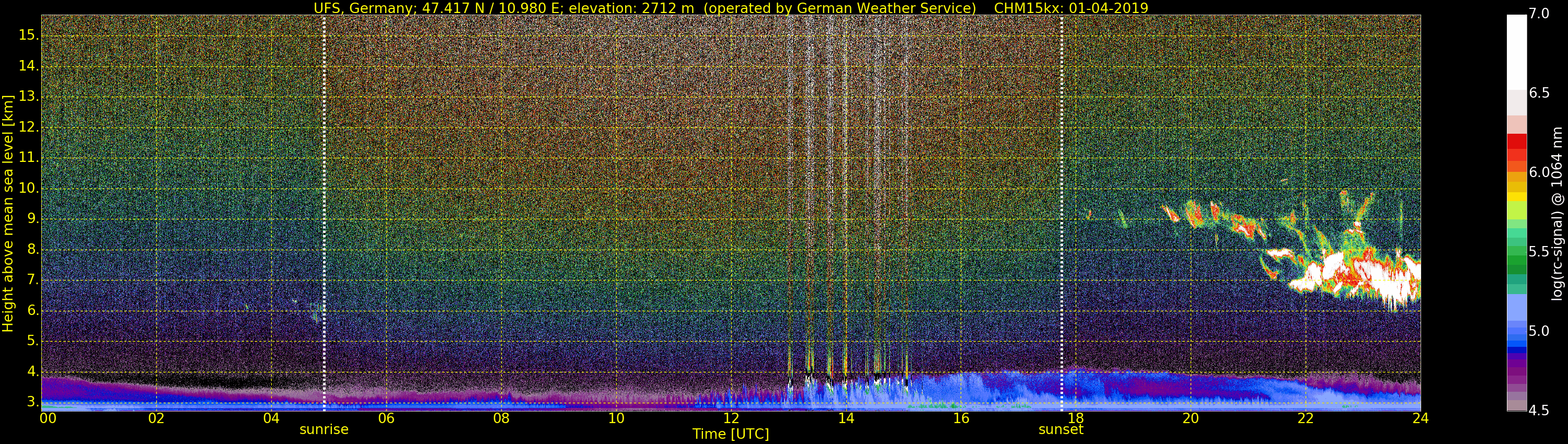The height and width of the screenshot is (444, 1568).
Task: Click the time axis tick '00'
Action: click(48, 418)
